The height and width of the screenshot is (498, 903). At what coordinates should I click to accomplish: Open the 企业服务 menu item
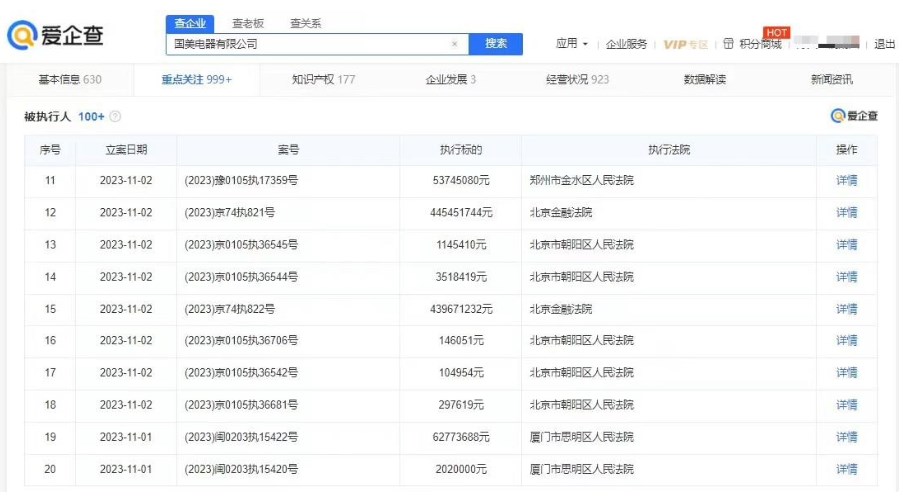pyautogui.click(x=626, y=44)
